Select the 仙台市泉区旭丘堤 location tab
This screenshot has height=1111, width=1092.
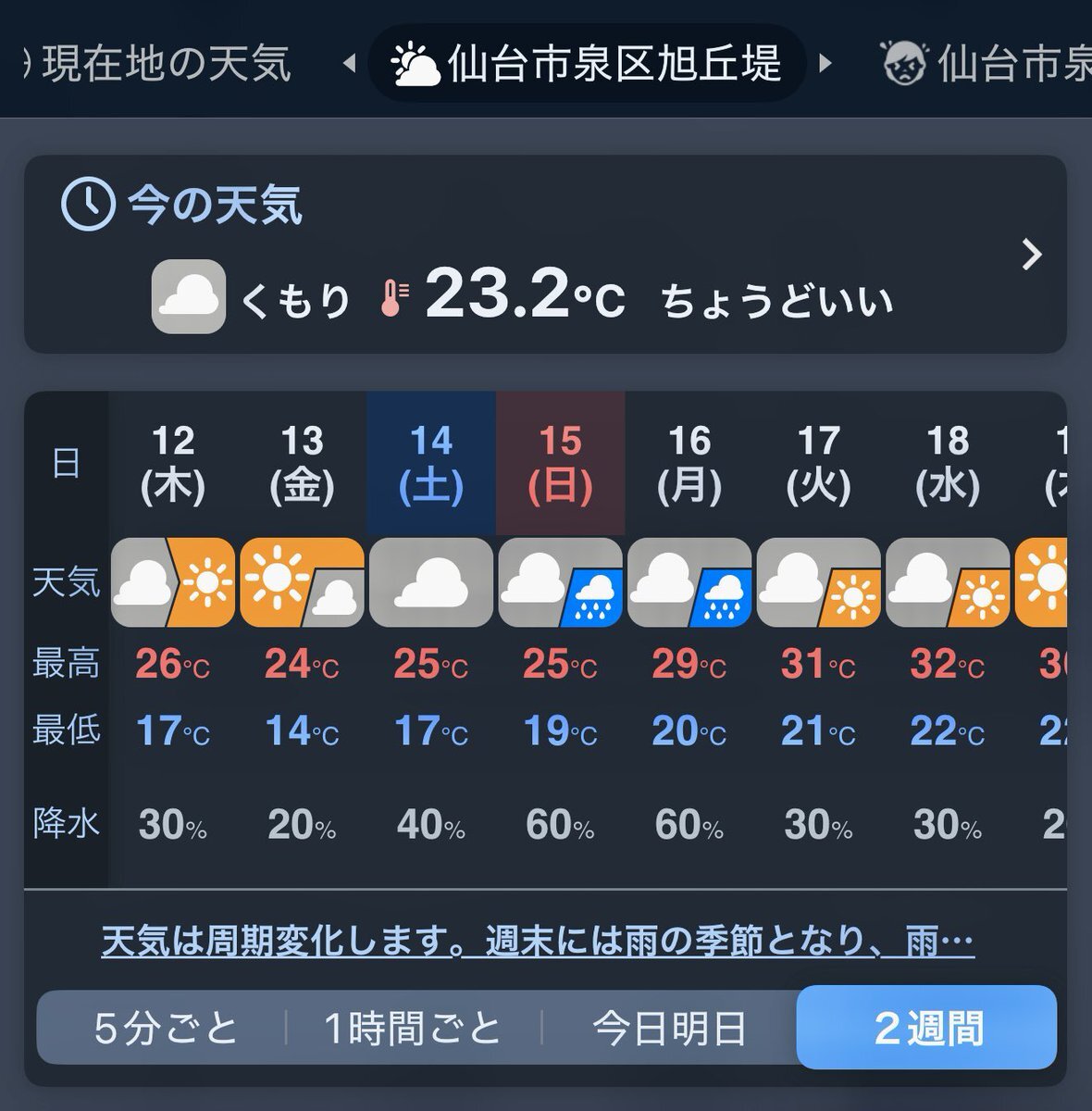[x=587, y=64]
